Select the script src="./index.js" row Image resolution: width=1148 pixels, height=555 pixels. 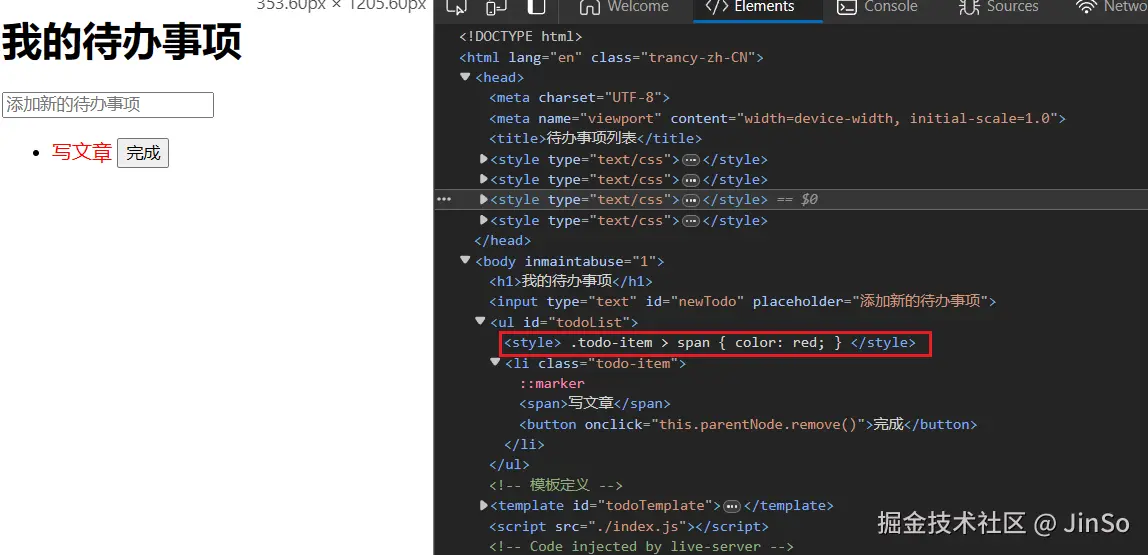(x=629, y=526)
